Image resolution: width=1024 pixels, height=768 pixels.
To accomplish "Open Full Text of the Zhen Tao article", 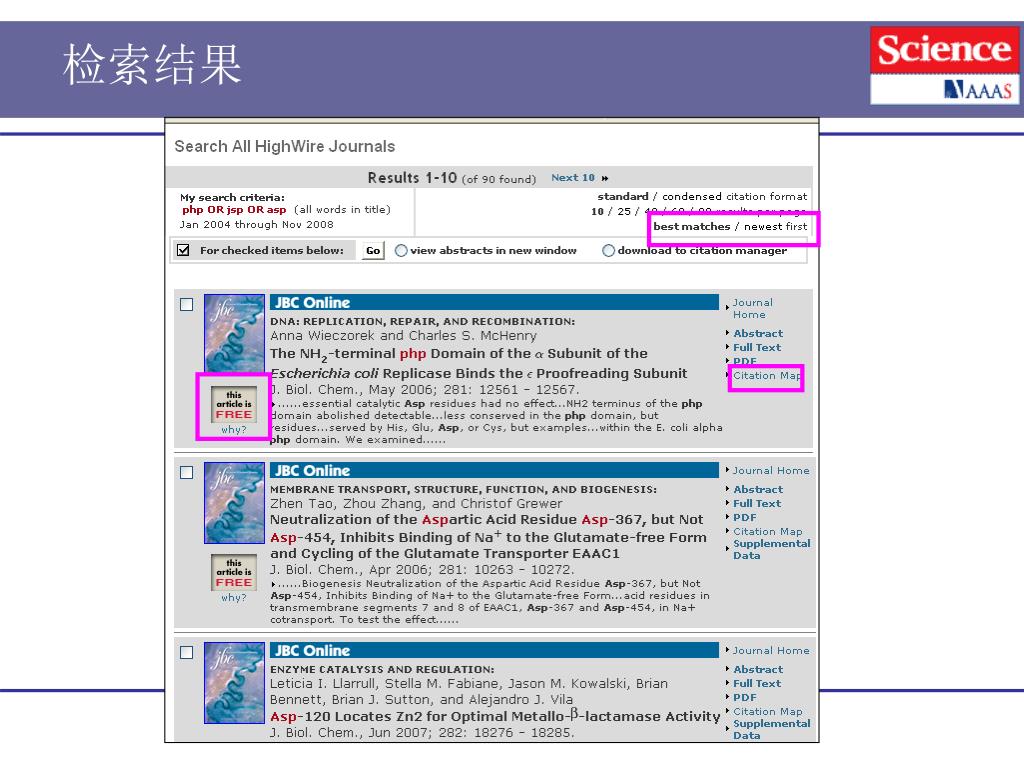I will pos(757,504).
